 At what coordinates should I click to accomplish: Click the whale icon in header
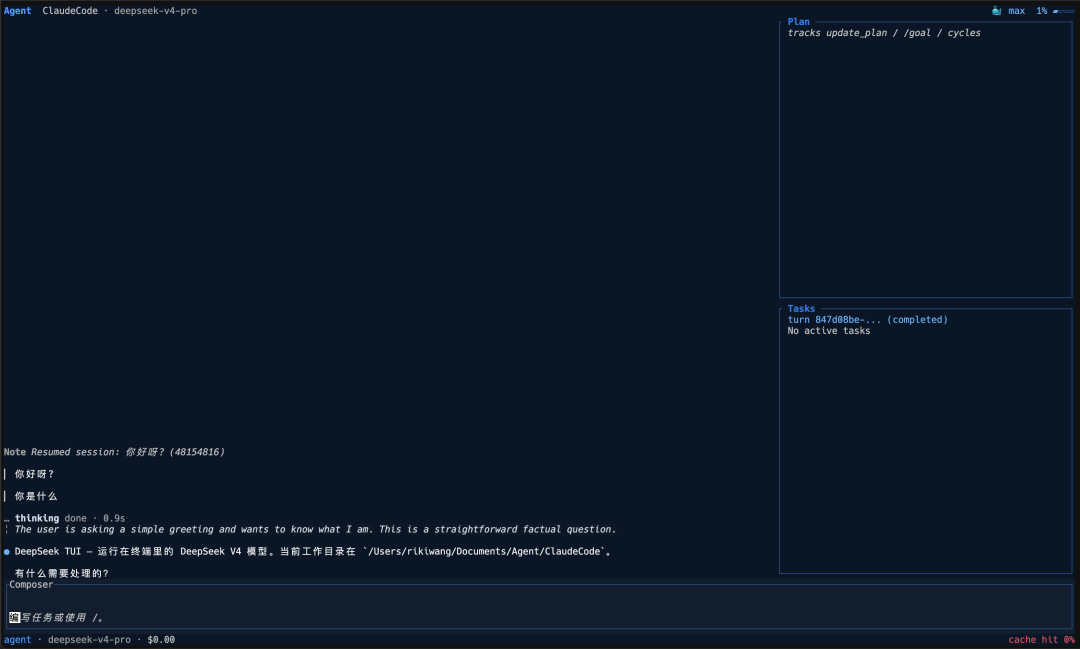[x=996, y=10]
